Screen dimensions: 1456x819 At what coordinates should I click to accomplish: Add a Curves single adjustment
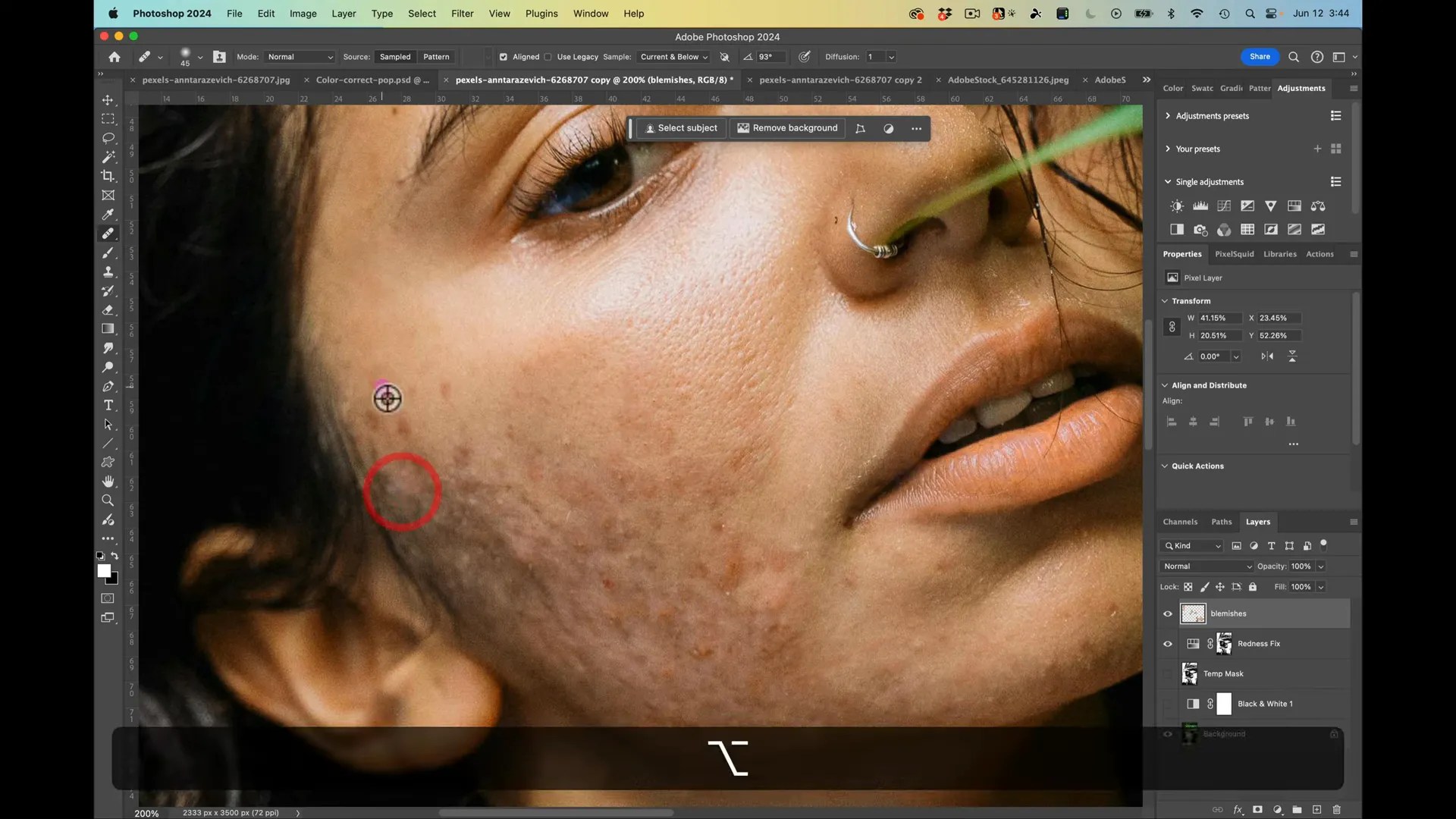[x=1223, y=206]
